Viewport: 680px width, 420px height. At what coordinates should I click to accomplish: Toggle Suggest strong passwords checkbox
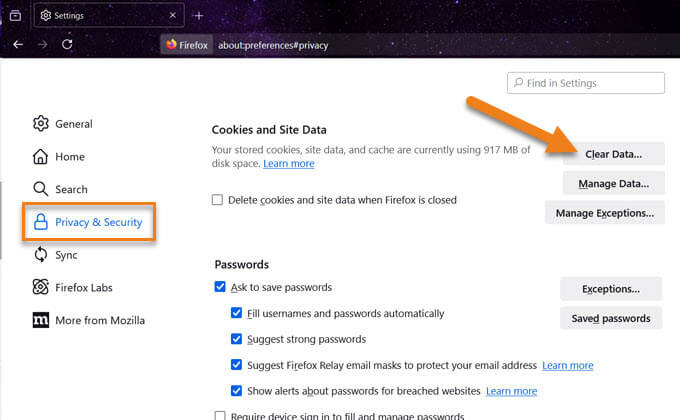(x=236, y=339)
